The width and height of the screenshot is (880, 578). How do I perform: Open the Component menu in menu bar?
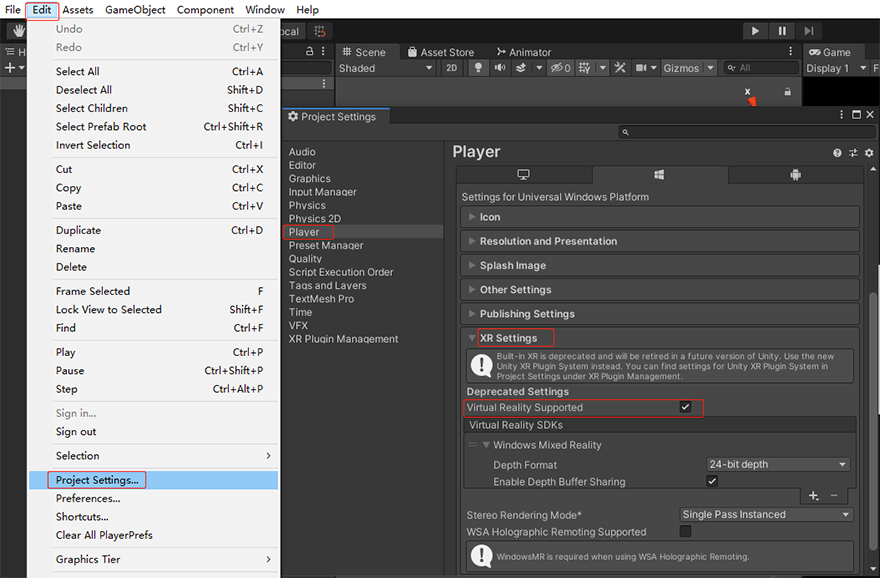pyautogui.click(x=205, y=10)
